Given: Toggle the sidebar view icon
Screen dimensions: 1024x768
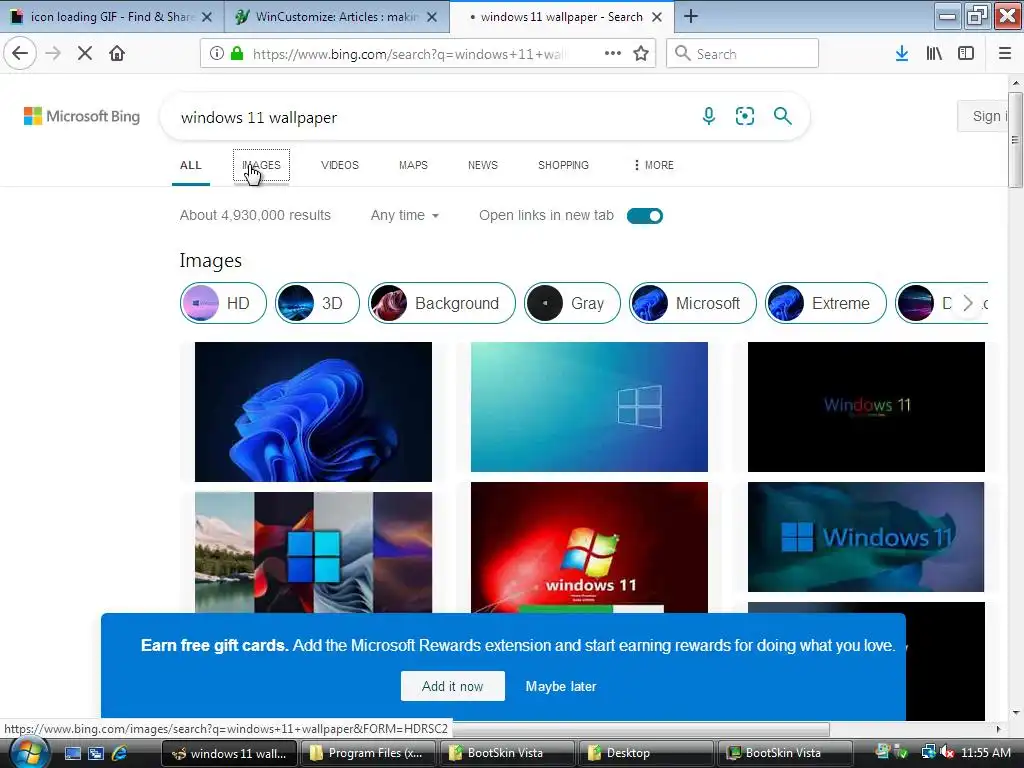Looking at the screenshot, I should (x=966, y=54).
